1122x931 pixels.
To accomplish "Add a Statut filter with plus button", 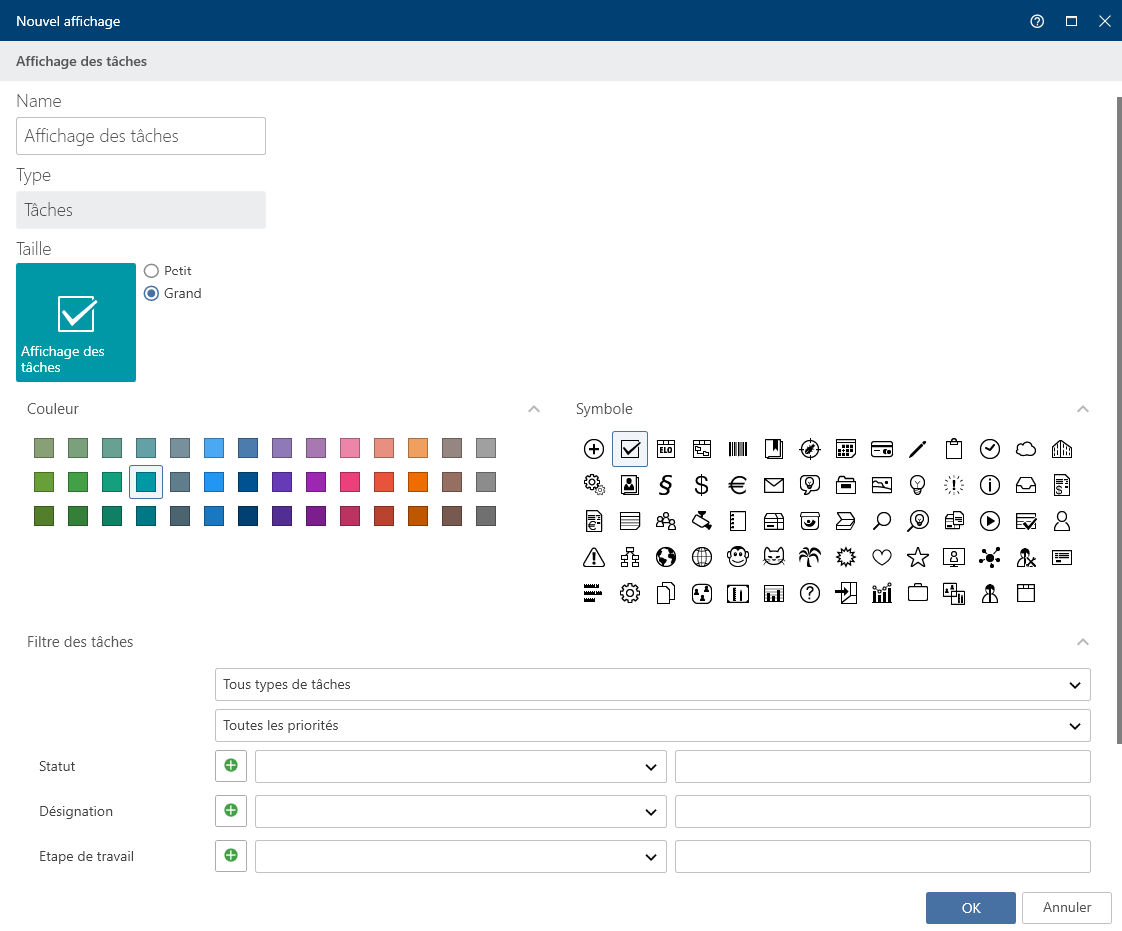I will 231,766.
